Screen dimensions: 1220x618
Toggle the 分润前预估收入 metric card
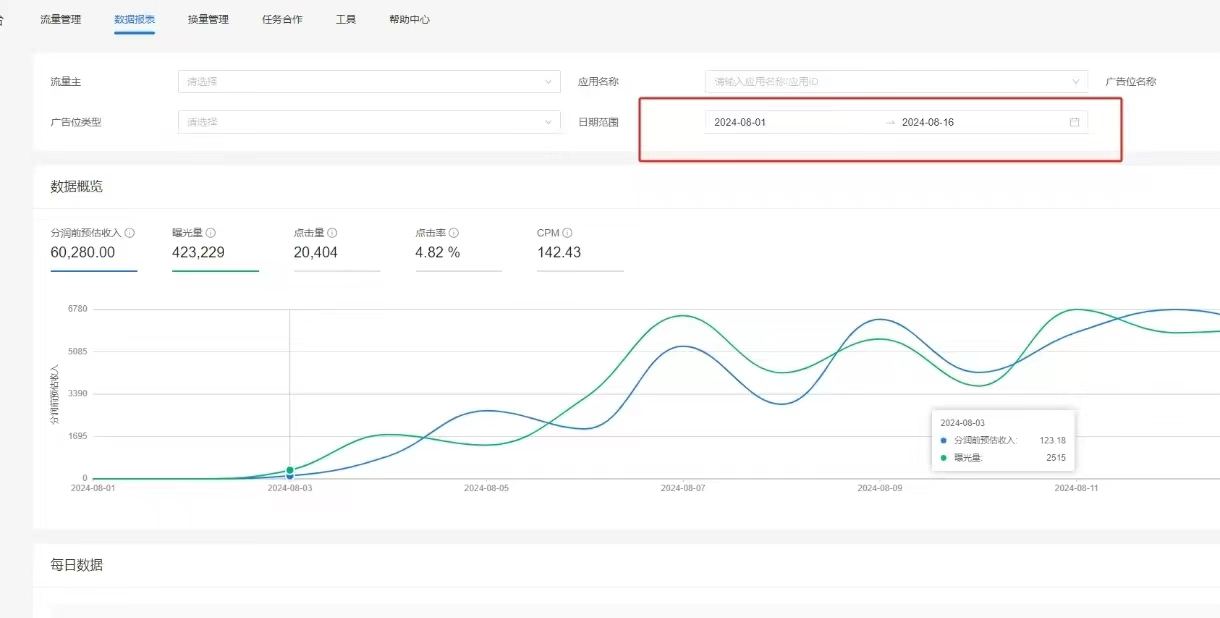93,252
